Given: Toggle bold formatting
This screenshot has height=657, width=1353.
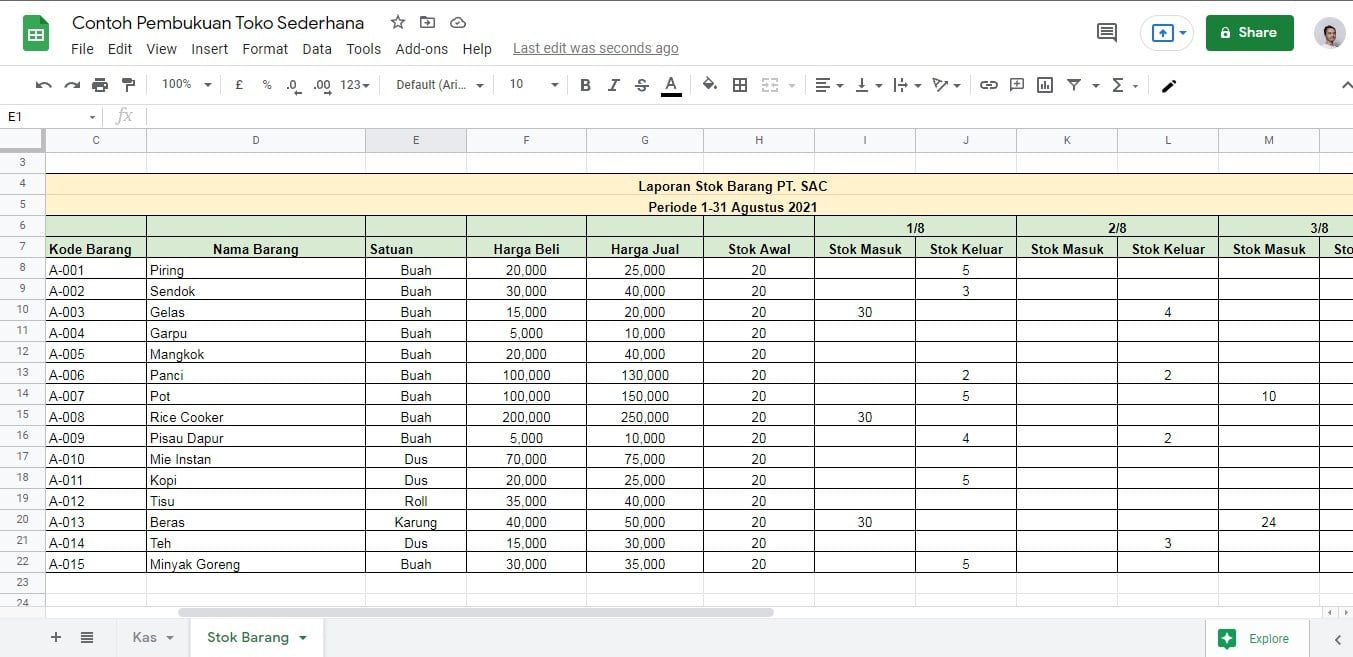Looking at the screenshot, I should (x=586, y=85).
